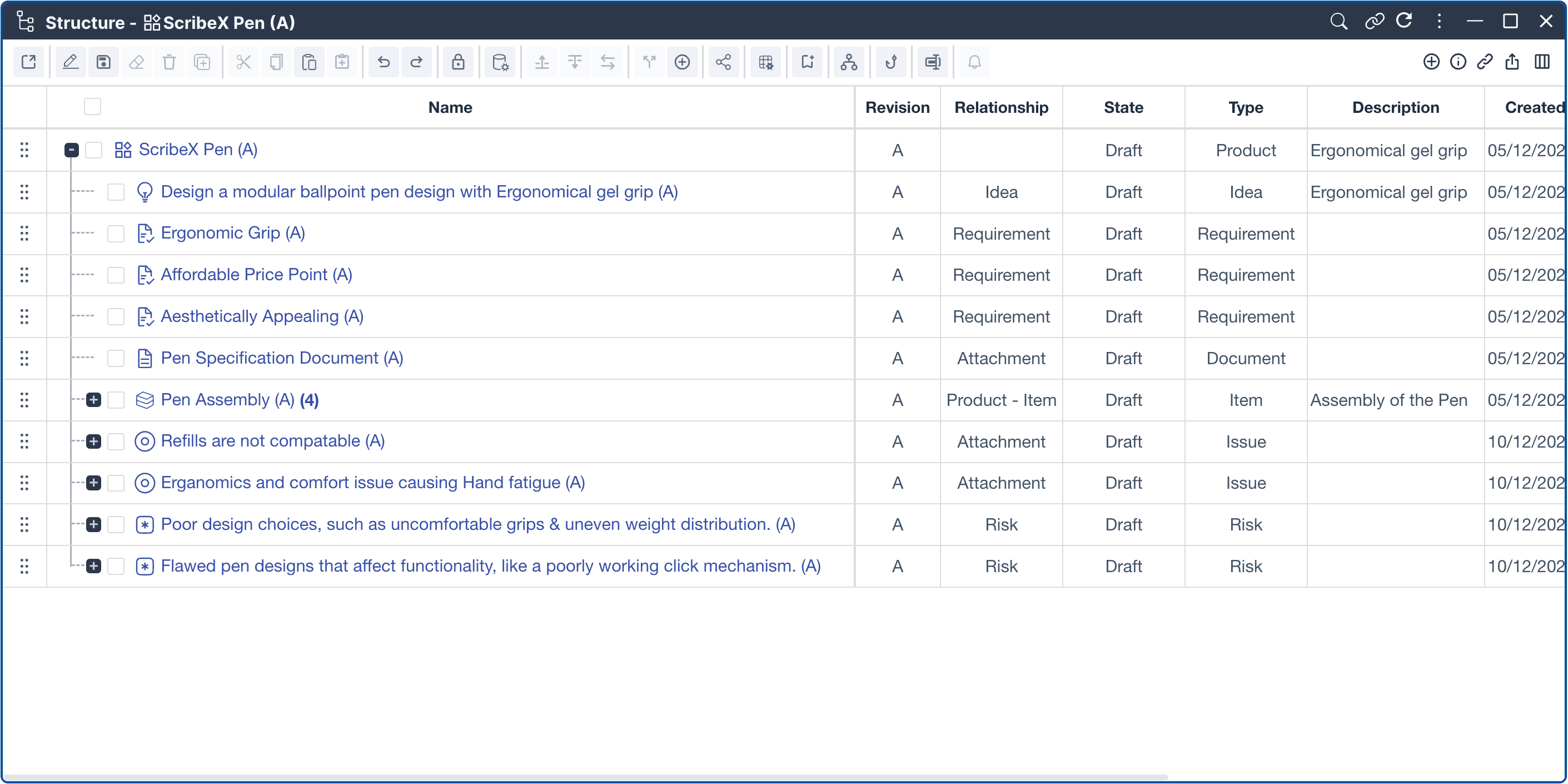Click the right-side link icon below title bar
The width and height of the screenshot is (1568, 784).
pyautogui.click(x=1485, y=62)
